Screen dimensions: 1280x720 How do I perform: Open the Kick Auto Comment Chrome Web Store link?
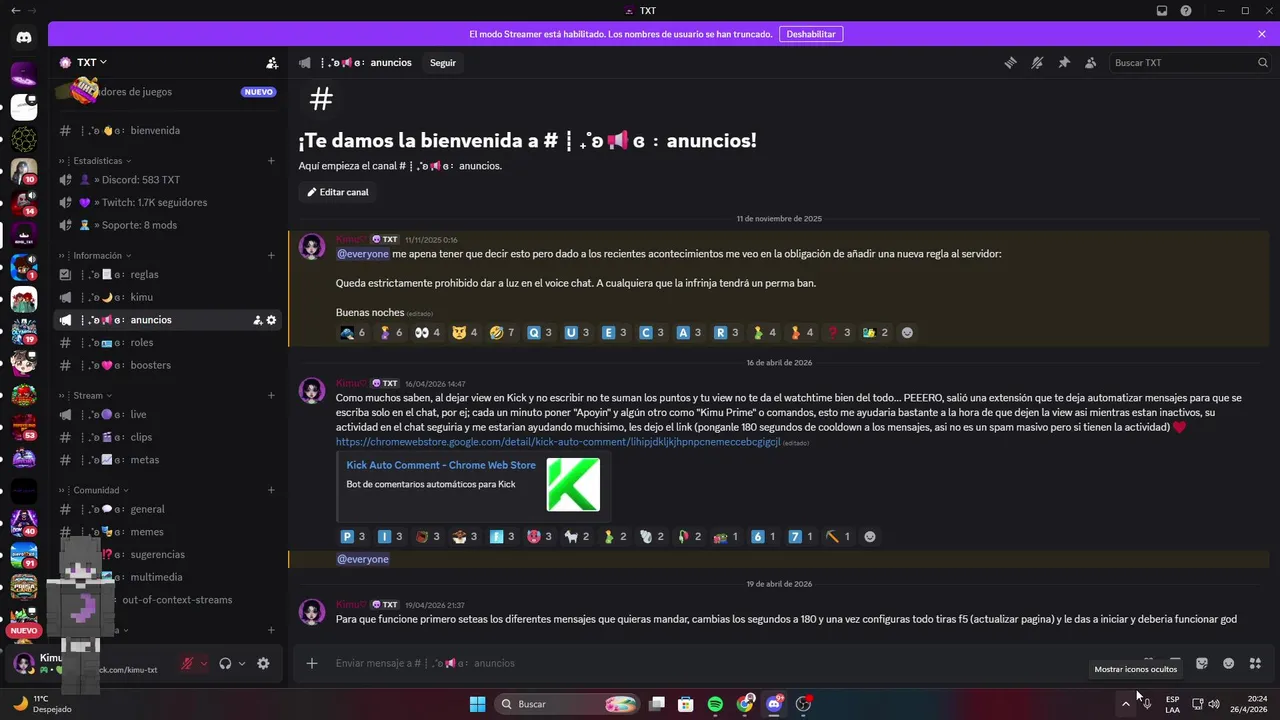(441, 465)
